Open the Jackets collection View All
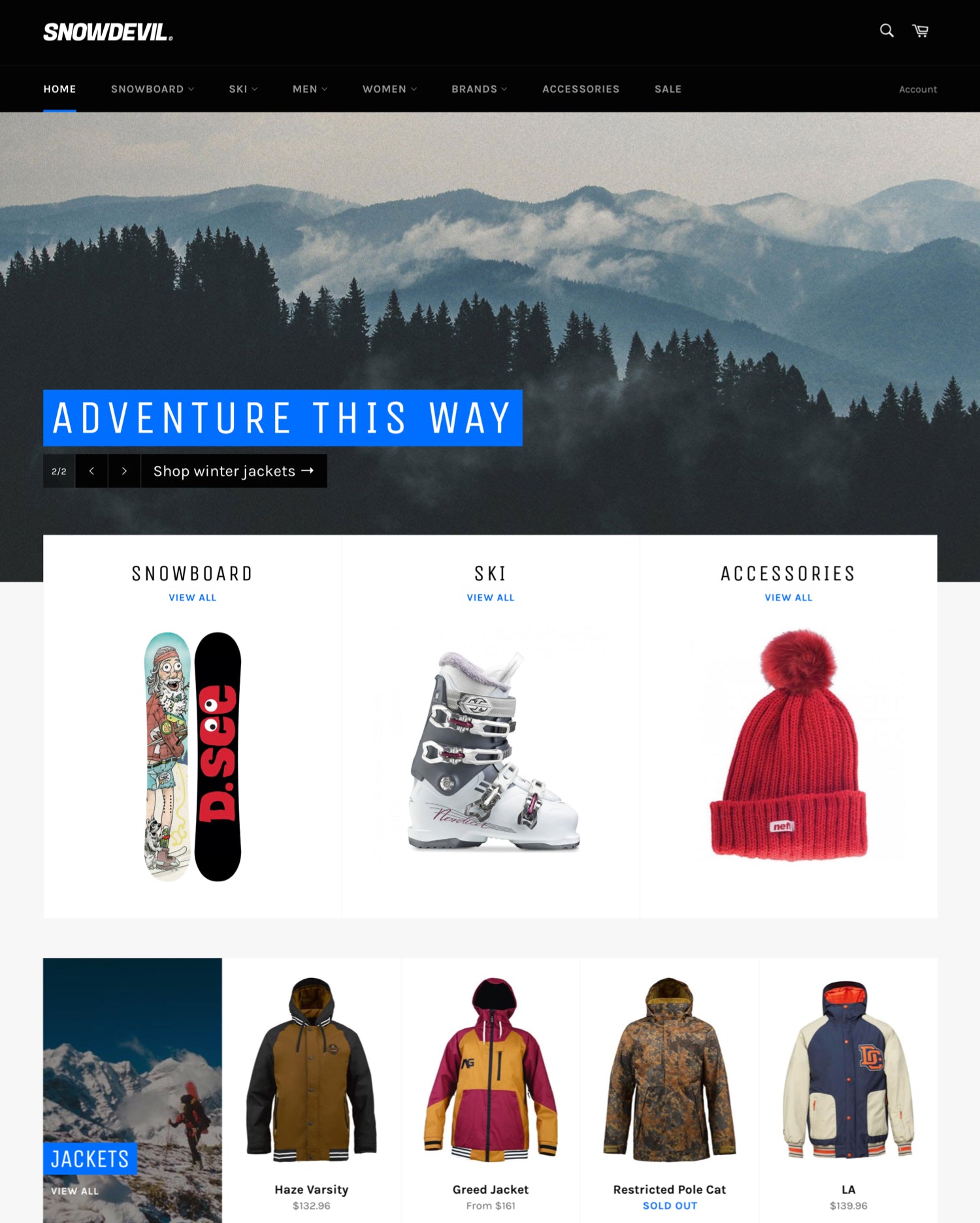 click(x=75, y=1191)
